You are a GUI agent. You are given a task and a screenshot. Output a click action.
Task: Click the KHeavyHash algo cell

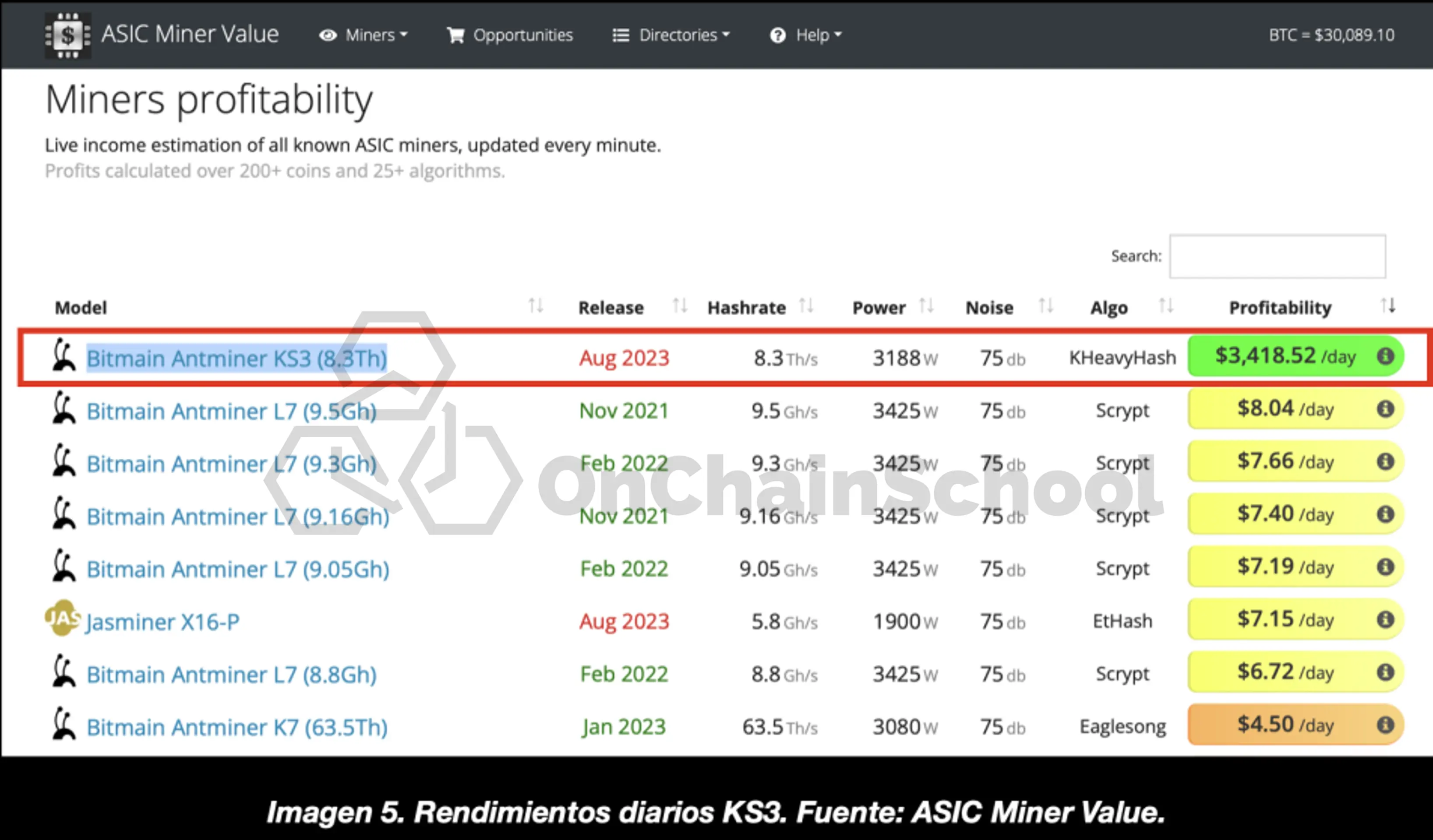click(1122, 358)
